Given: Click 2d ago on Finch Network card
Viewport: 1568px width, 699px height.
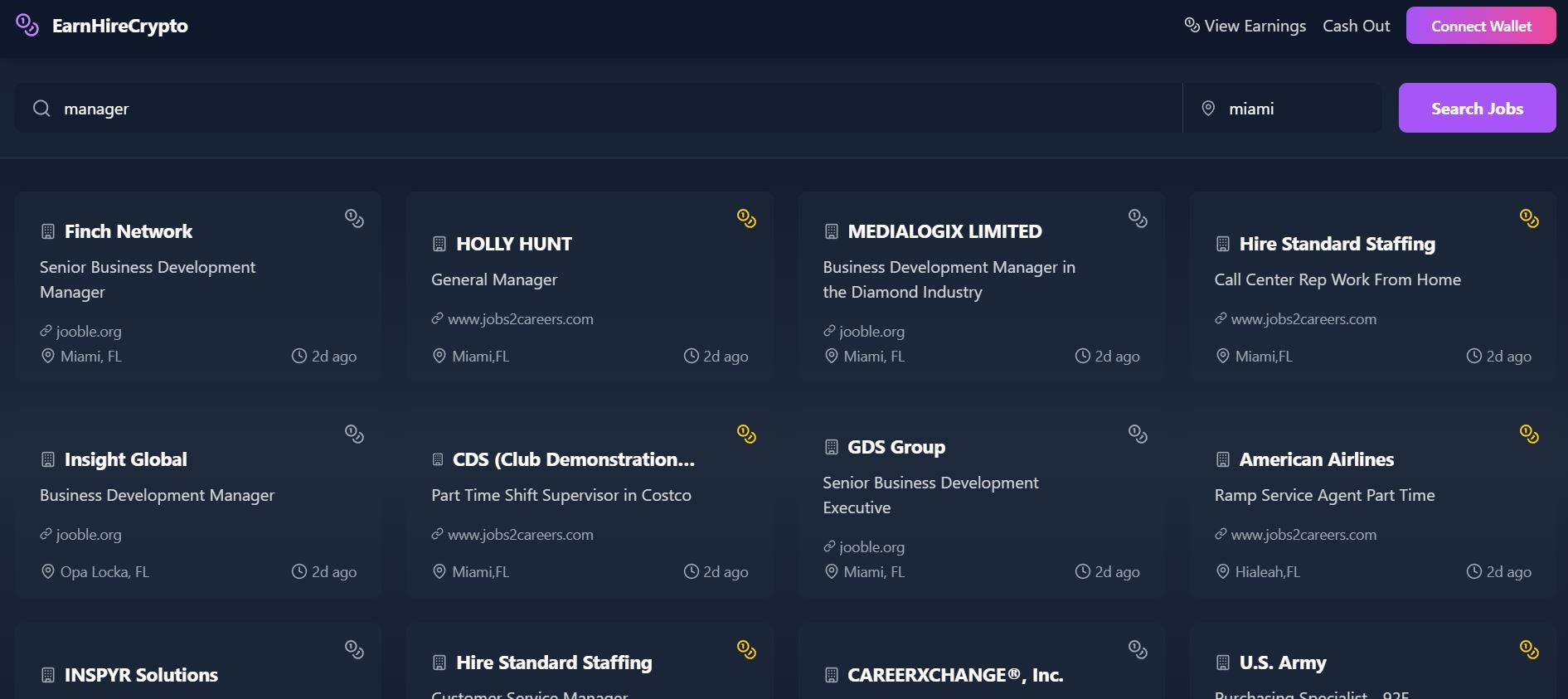Looking at the screenshot, I should (x=334, y=356).
